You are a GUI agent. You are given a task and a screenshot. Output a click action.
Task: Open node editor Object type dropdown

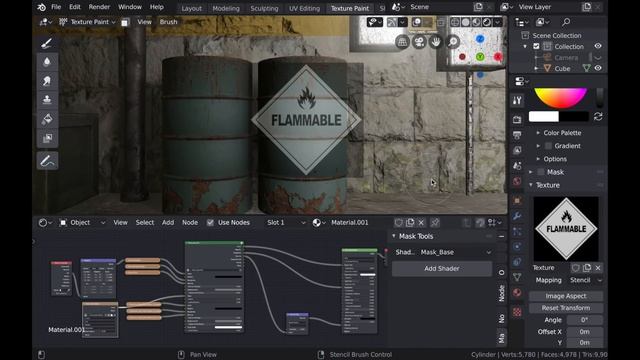tap(82, 222)
